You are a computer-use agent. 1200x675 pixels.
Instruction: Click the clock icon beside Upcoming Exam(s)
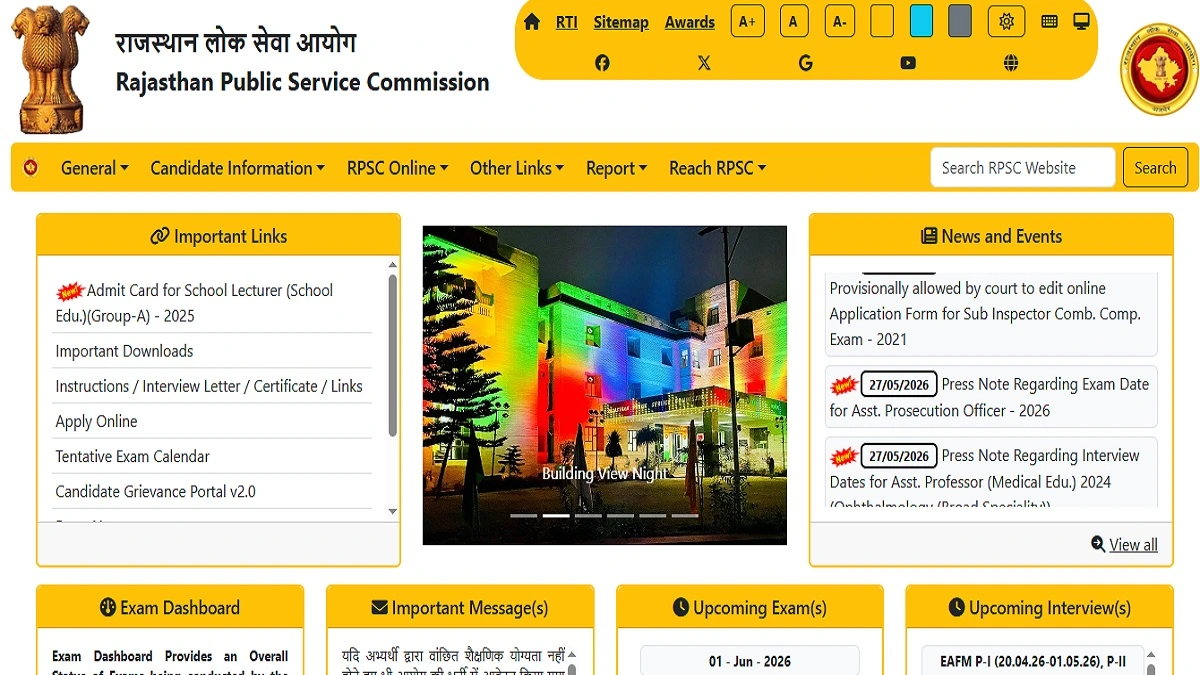[x=681, y=607]
